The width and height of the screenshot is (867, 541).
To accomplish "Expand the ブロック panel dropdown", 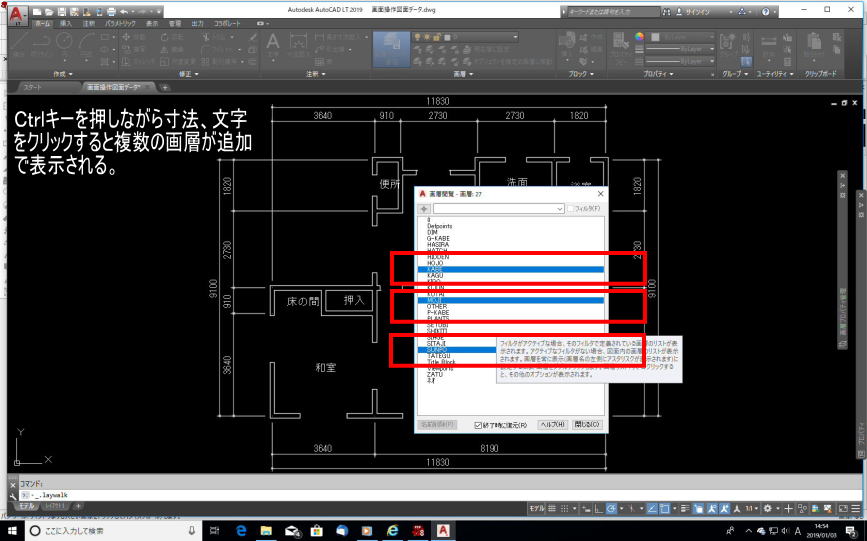I will click(581, 74).
